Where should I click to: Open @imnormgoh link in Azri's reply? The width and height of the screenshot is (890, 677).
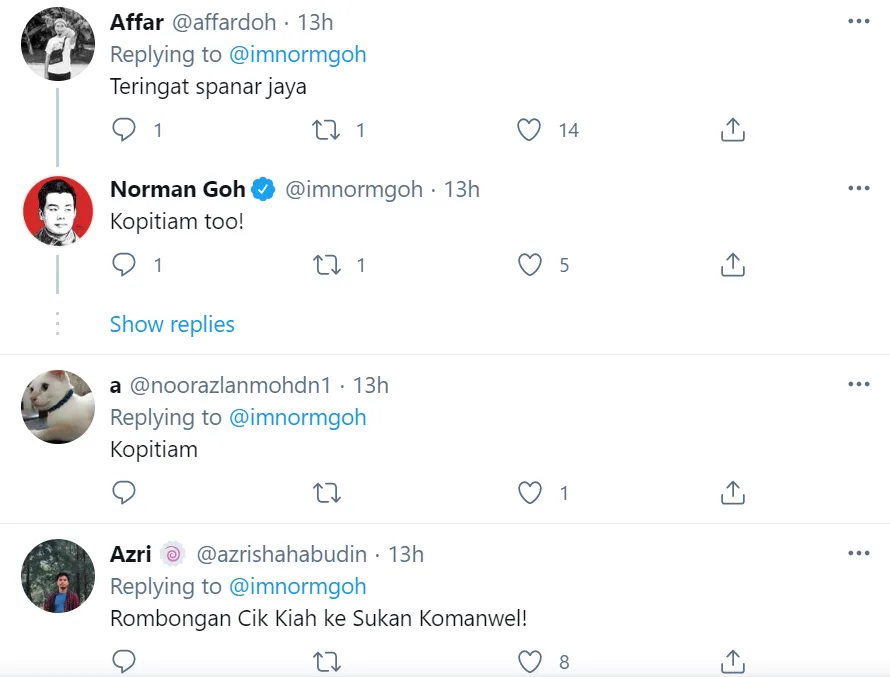click(x=298, y=586)
